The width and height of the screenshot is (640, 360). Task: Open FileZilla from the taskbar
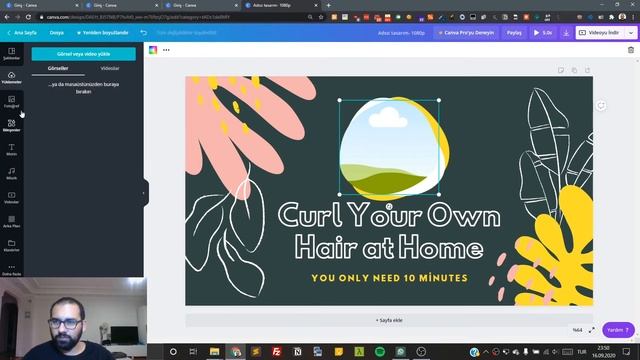[x=276, y=351]
